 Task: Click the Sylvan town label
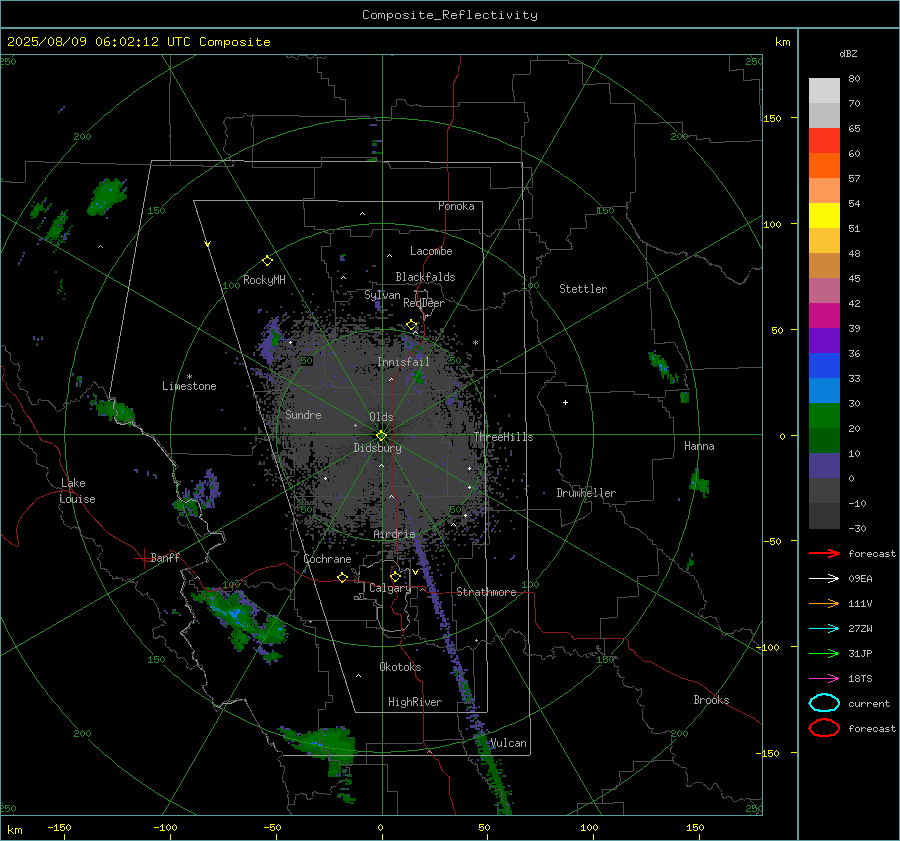click(x=382, y=295)
